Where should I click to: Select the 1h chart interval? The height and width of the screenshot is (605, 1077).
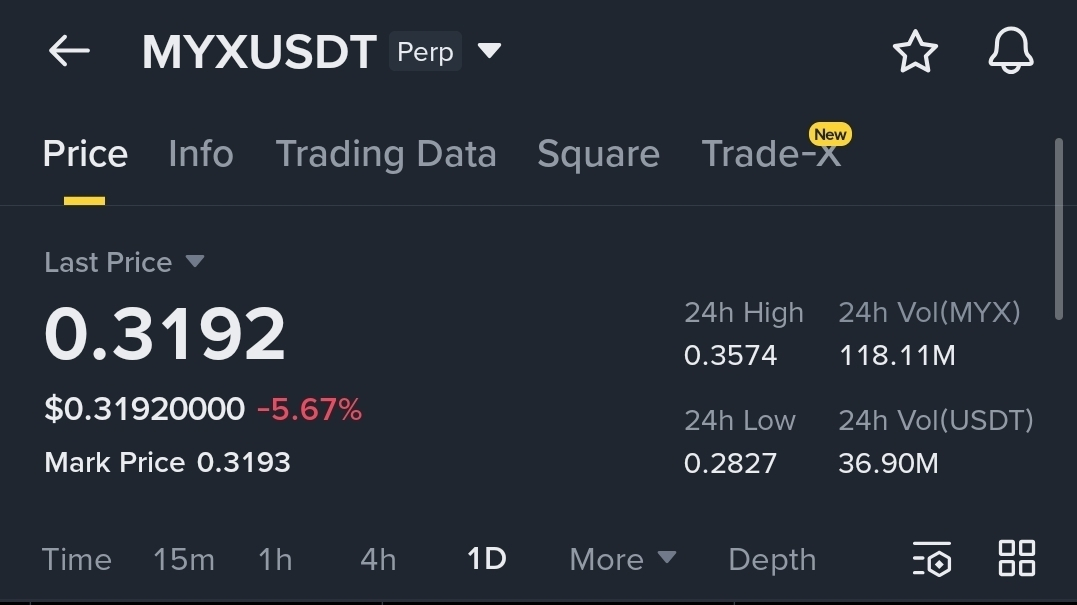coord(275,559)
